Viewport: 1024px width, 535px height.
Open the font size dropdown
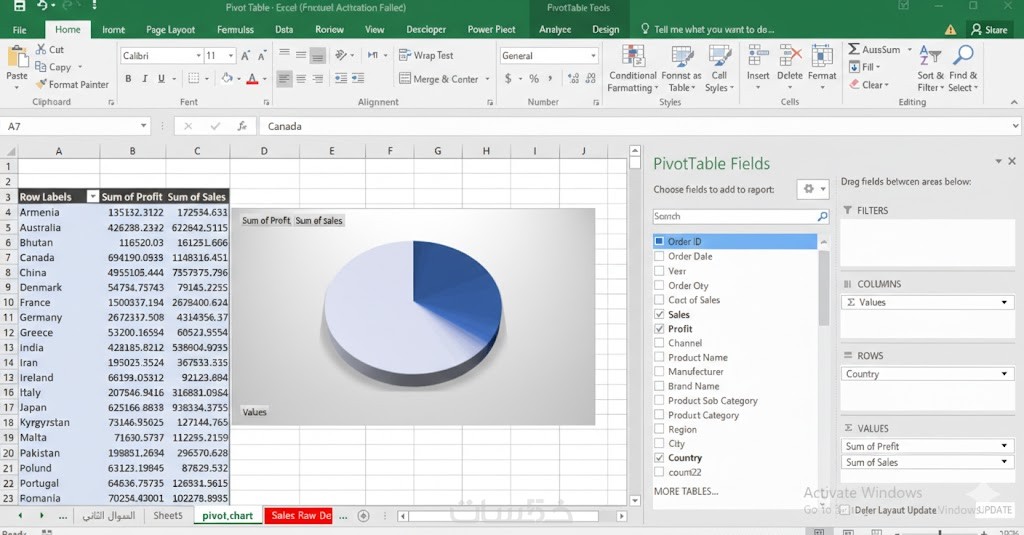click(231, 56)
